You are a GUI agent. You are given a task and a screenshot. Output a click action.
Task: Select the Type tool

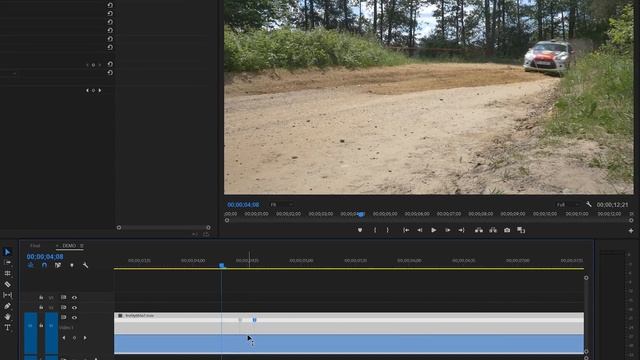point(7,327)
